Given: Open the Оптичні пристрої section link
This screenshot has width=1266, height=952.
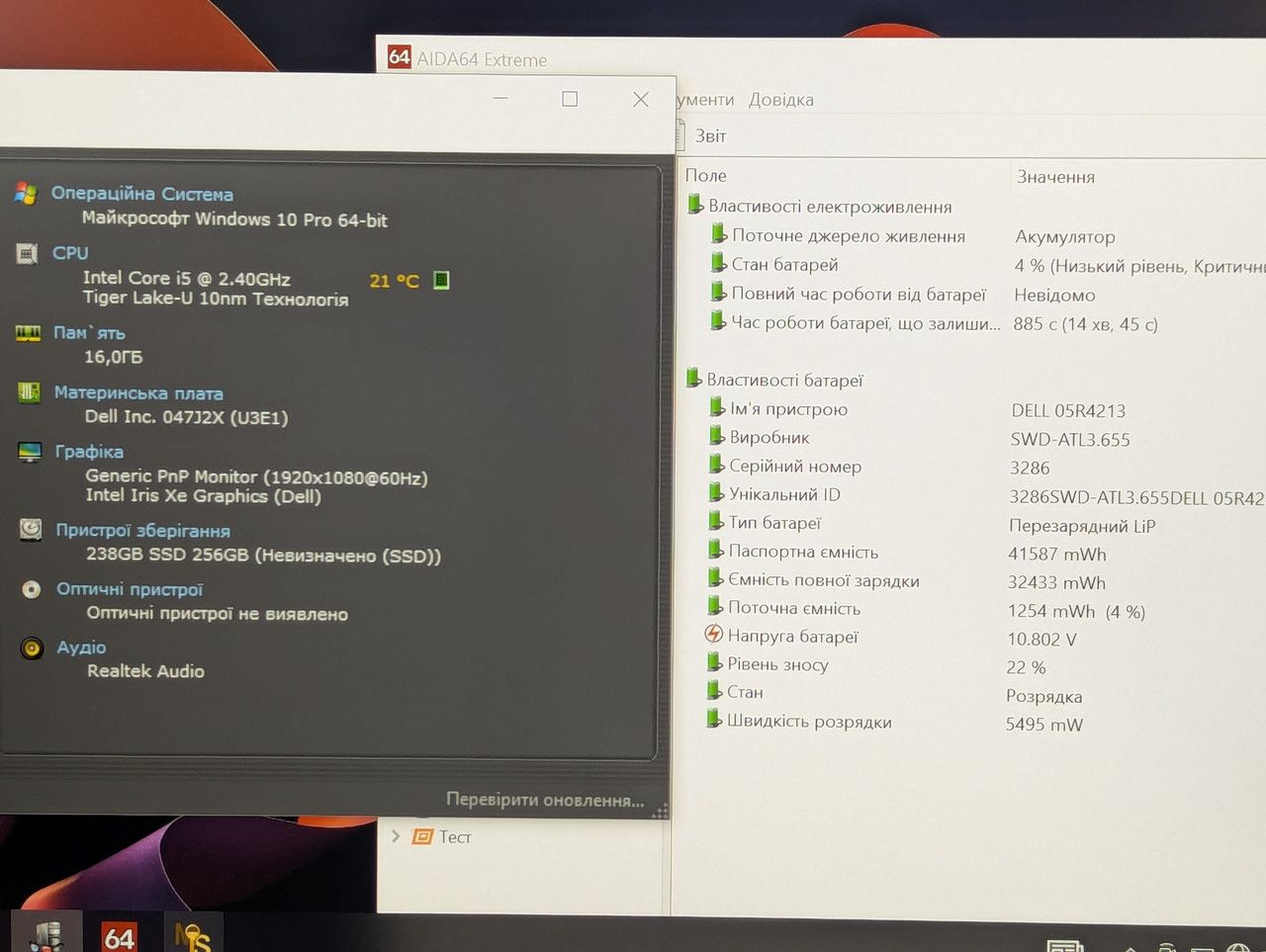Looking at the screenshot, I should point(130,589).
